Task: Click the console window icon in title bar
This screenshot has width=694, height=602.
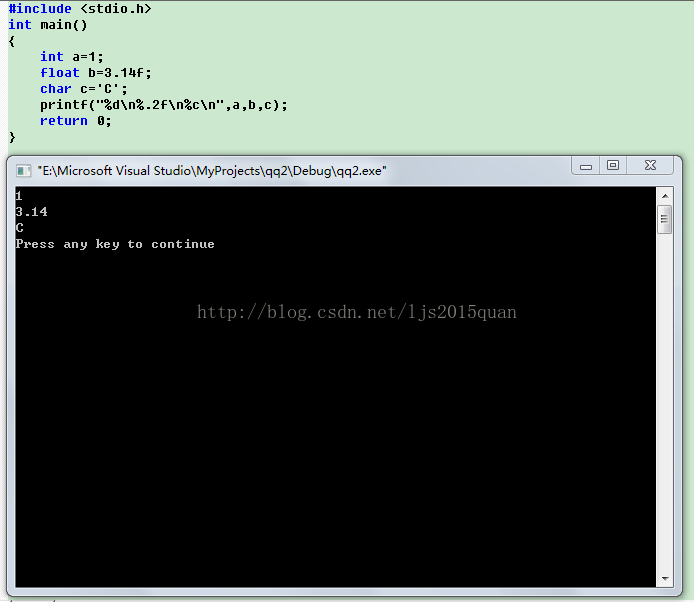Action: click(23, 171)
